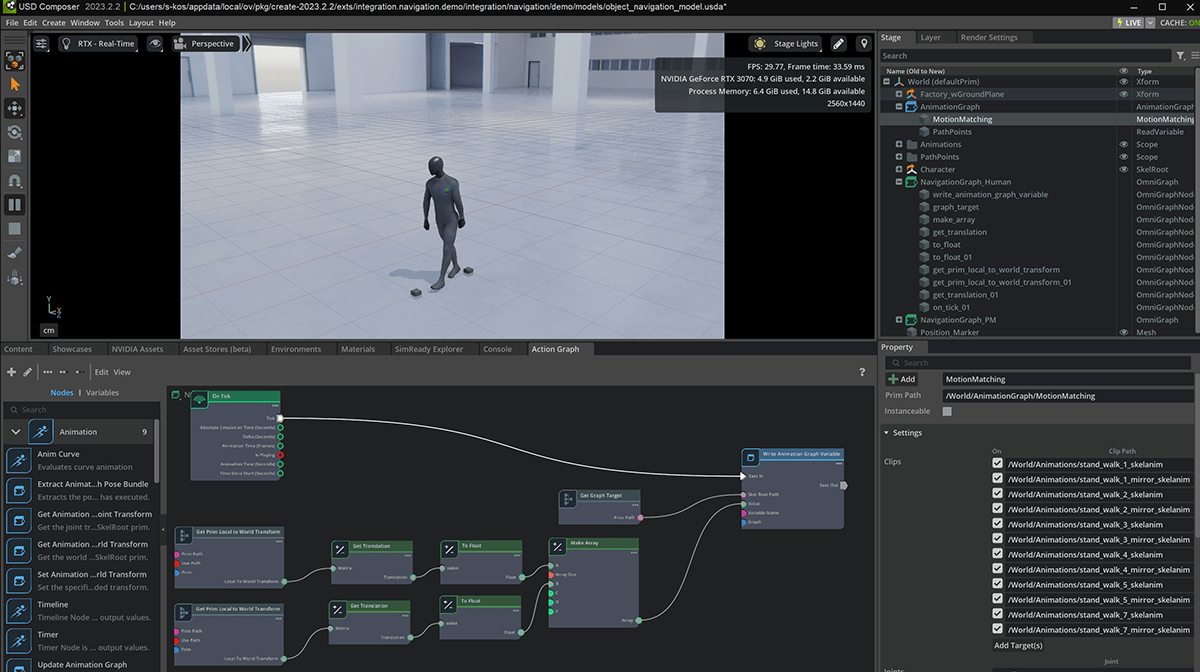Open the Window menu

(x=84, y=22)
